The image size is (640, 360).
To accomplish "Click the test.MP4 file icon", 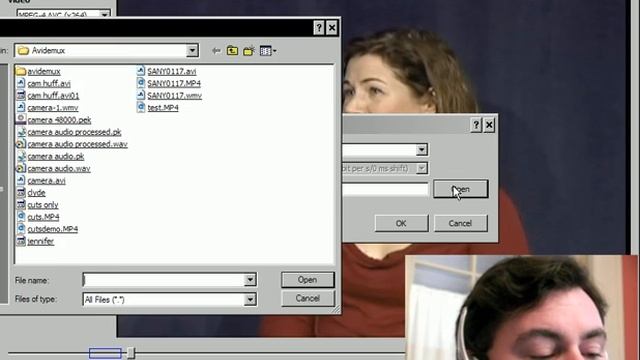I will (x=141, y=107).
